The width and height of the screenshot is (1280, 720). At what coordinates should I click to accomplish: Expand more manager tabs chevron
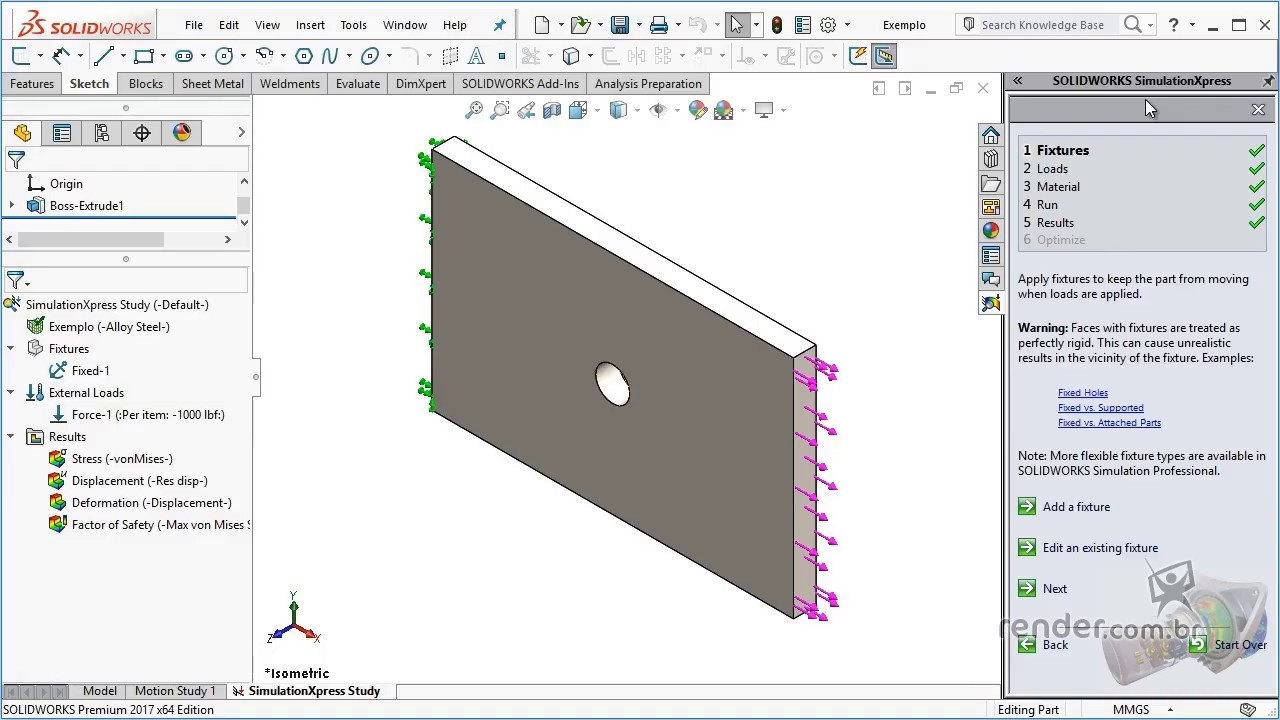pos(241,132)
